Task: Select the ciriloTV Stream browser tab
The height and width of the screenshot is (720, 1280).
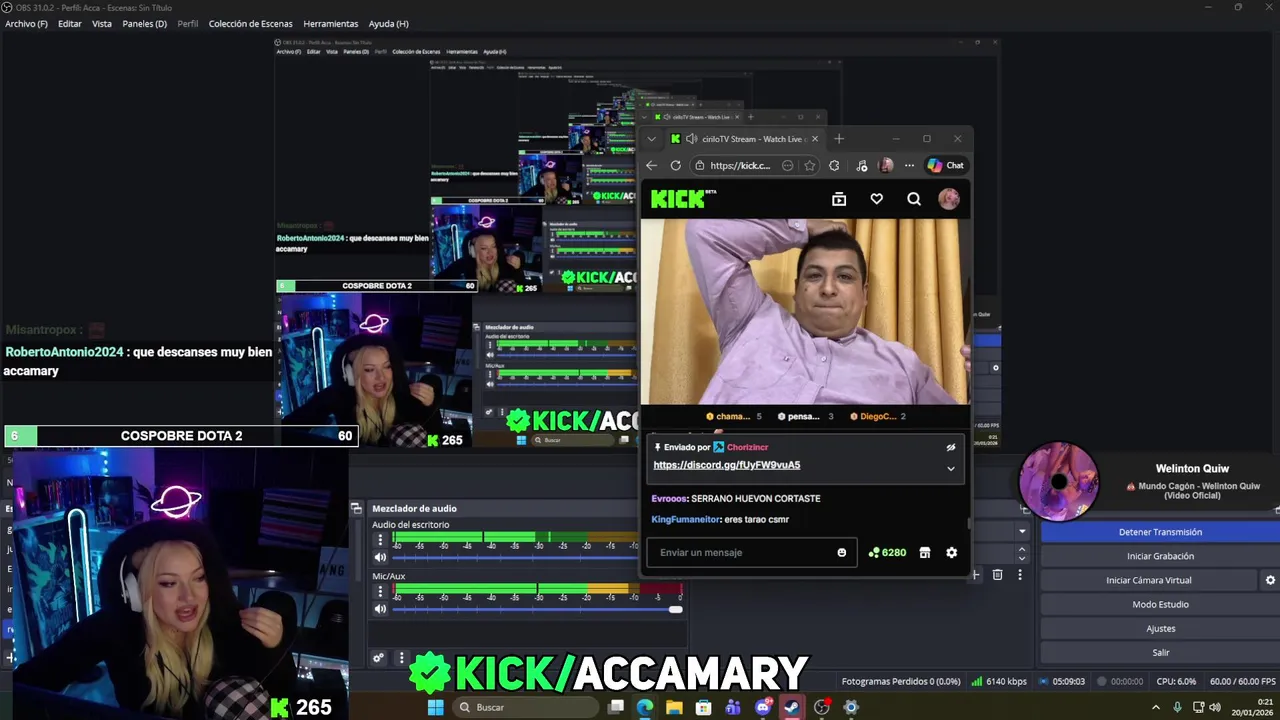Action: (745, 139)
